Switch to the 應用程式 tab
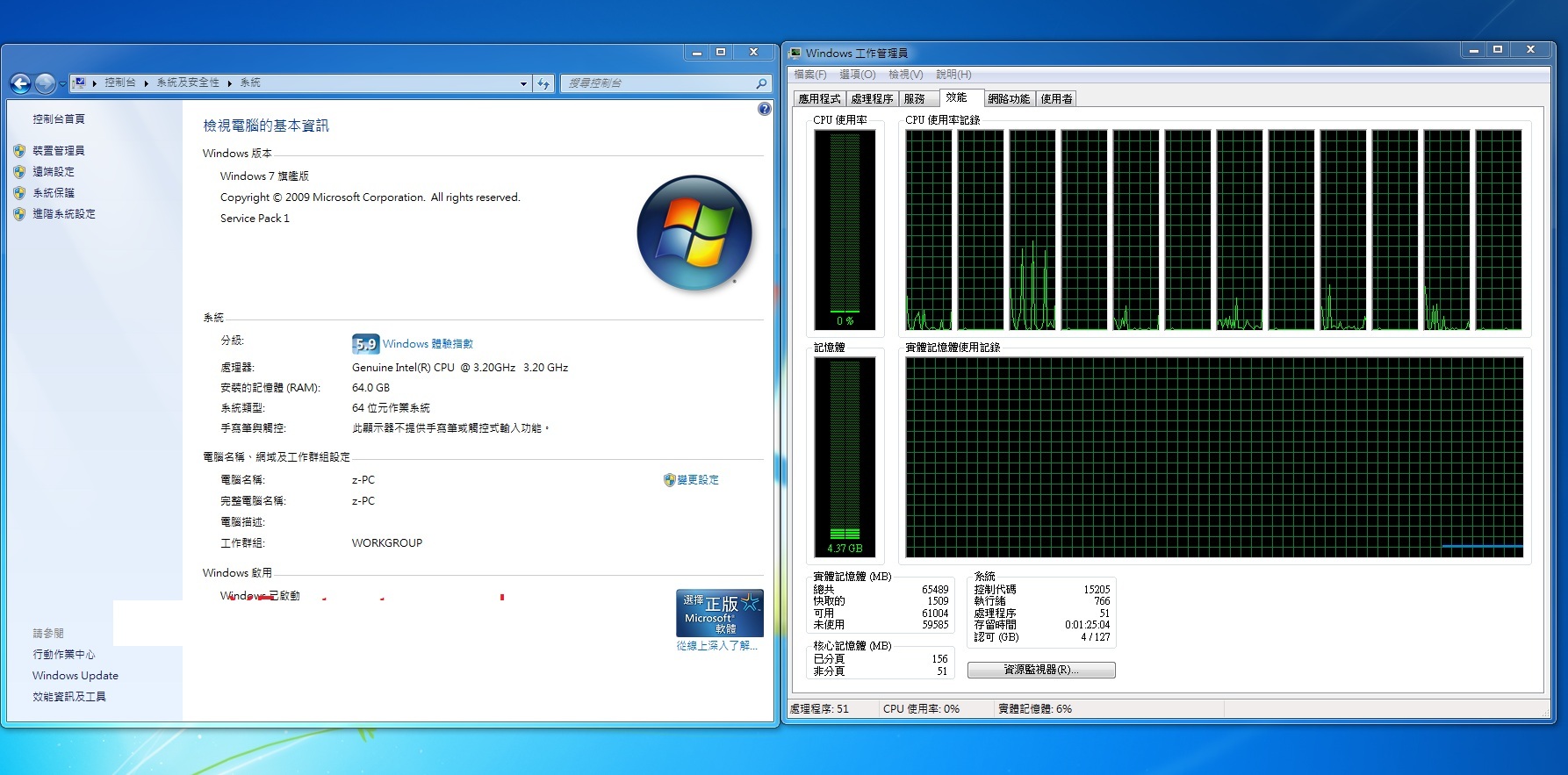This screenshot has width=1568, height=775. tap(819, 99)
